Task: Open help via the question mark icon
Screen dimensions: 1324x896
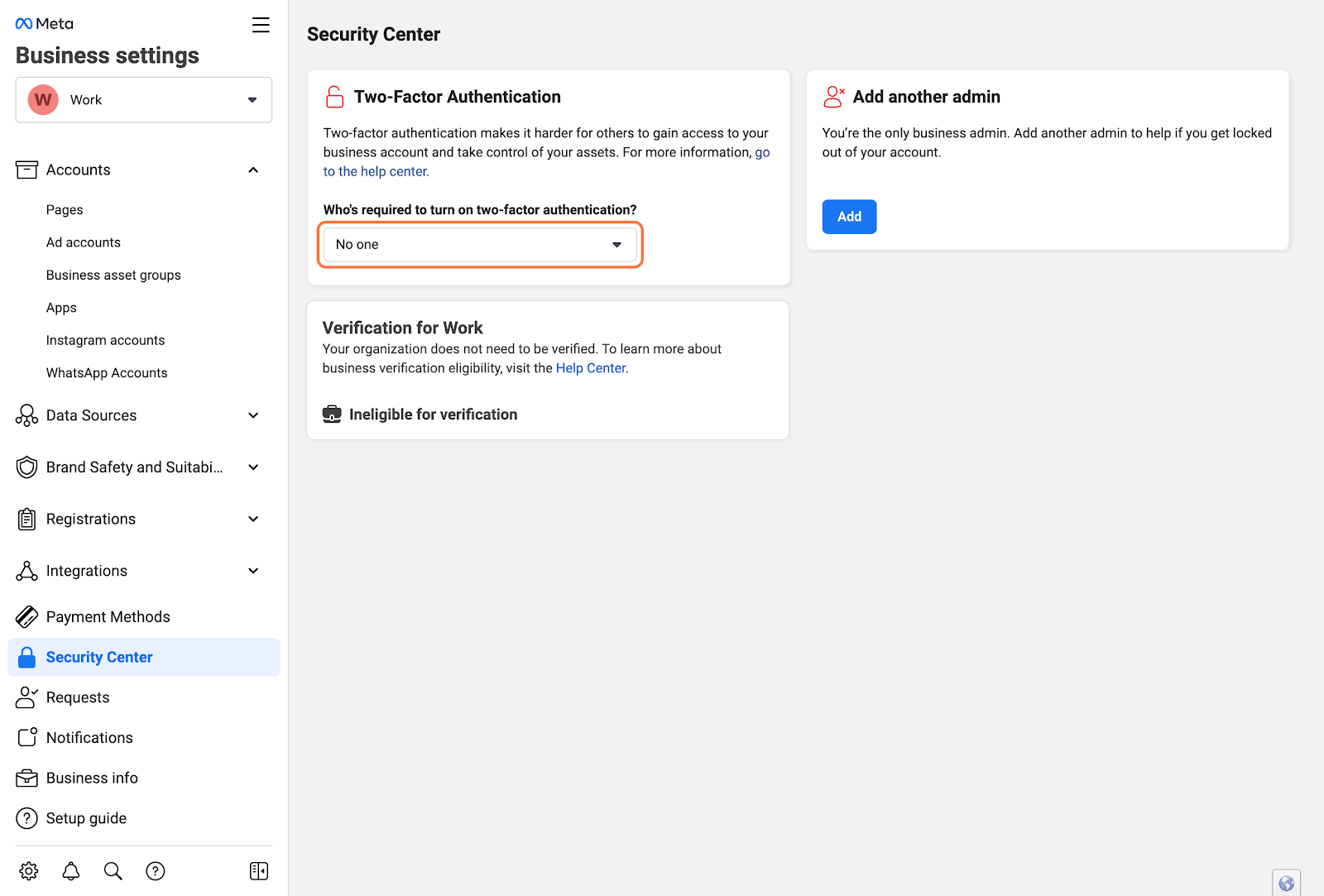Action: tap(156, 871)
